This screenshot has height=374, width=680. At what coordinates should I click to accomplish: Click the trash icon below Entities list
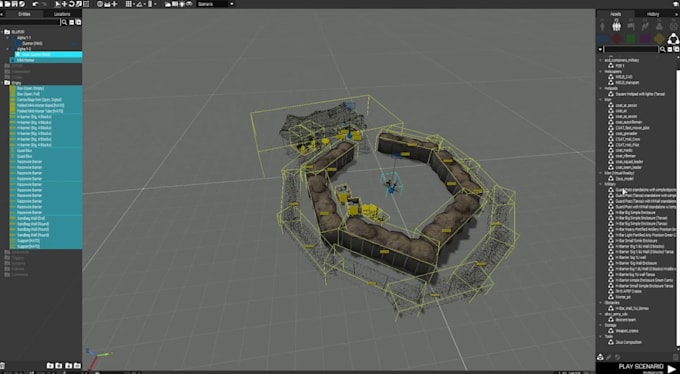[x=2, y=366]
